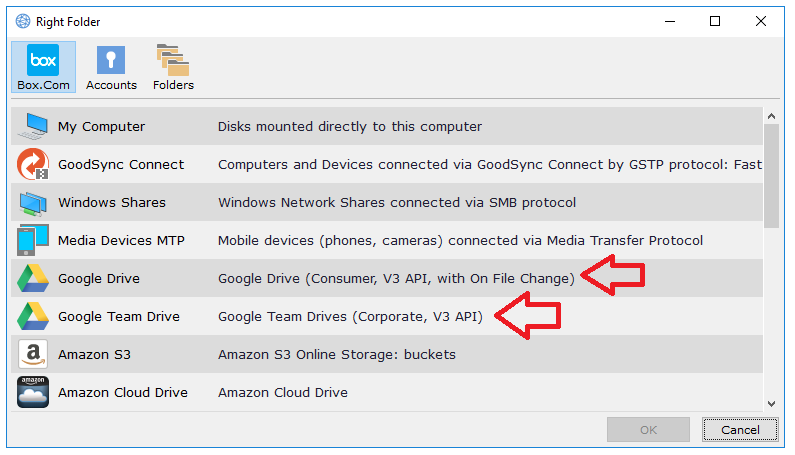This screenshot has width=795, height=455.
Task: Click the Media Devices MTP icon
Action: click(x=33, y=241)
